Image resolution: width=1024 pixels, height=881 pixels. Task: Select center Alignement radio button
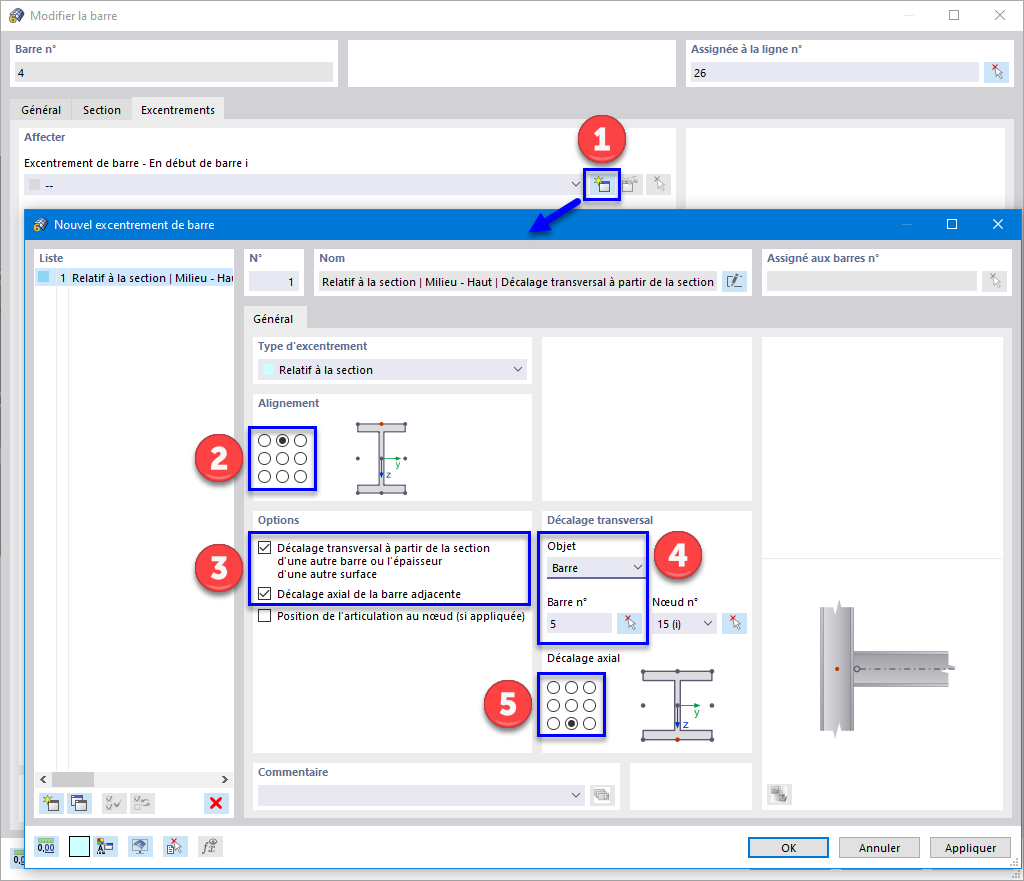282,458
